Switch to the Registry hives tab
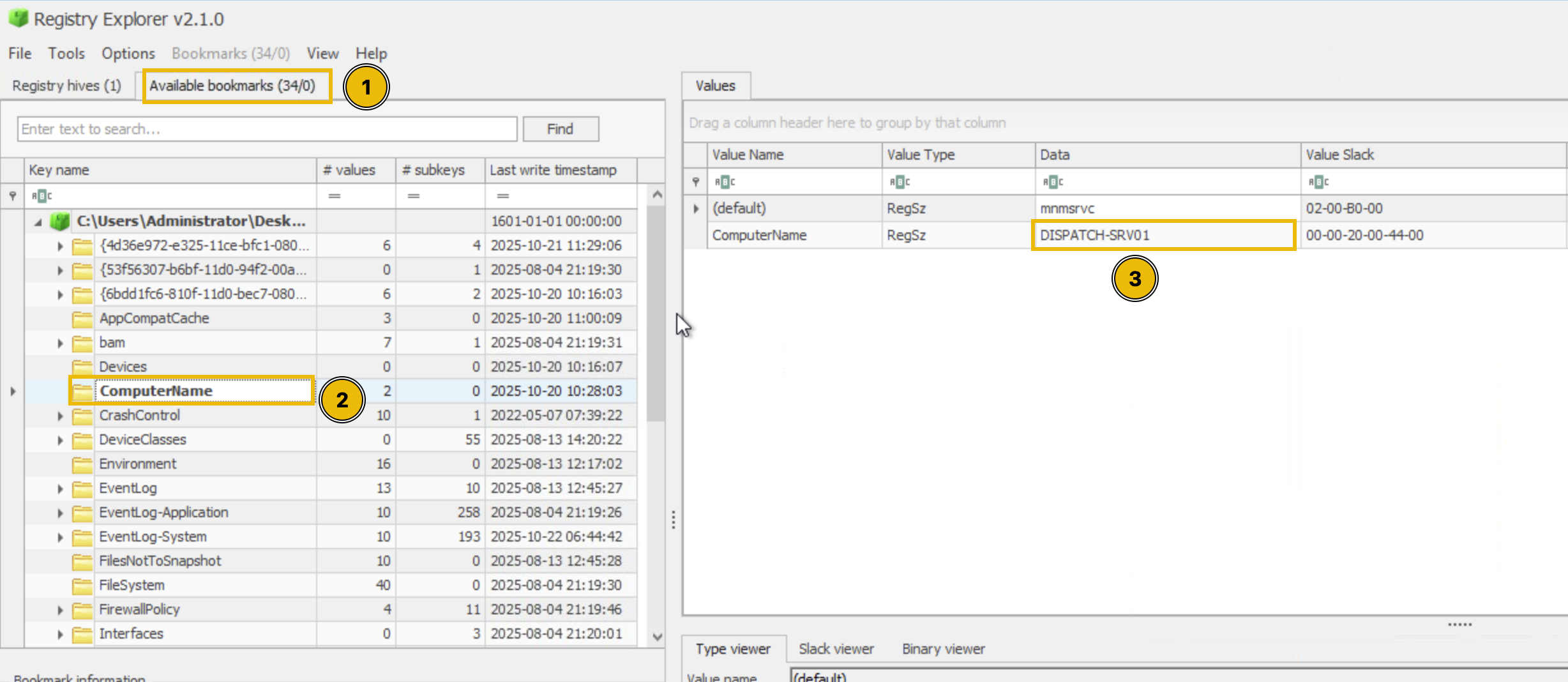The height and width of the screenshot is (682, 1568). click(x=66, y=85)
